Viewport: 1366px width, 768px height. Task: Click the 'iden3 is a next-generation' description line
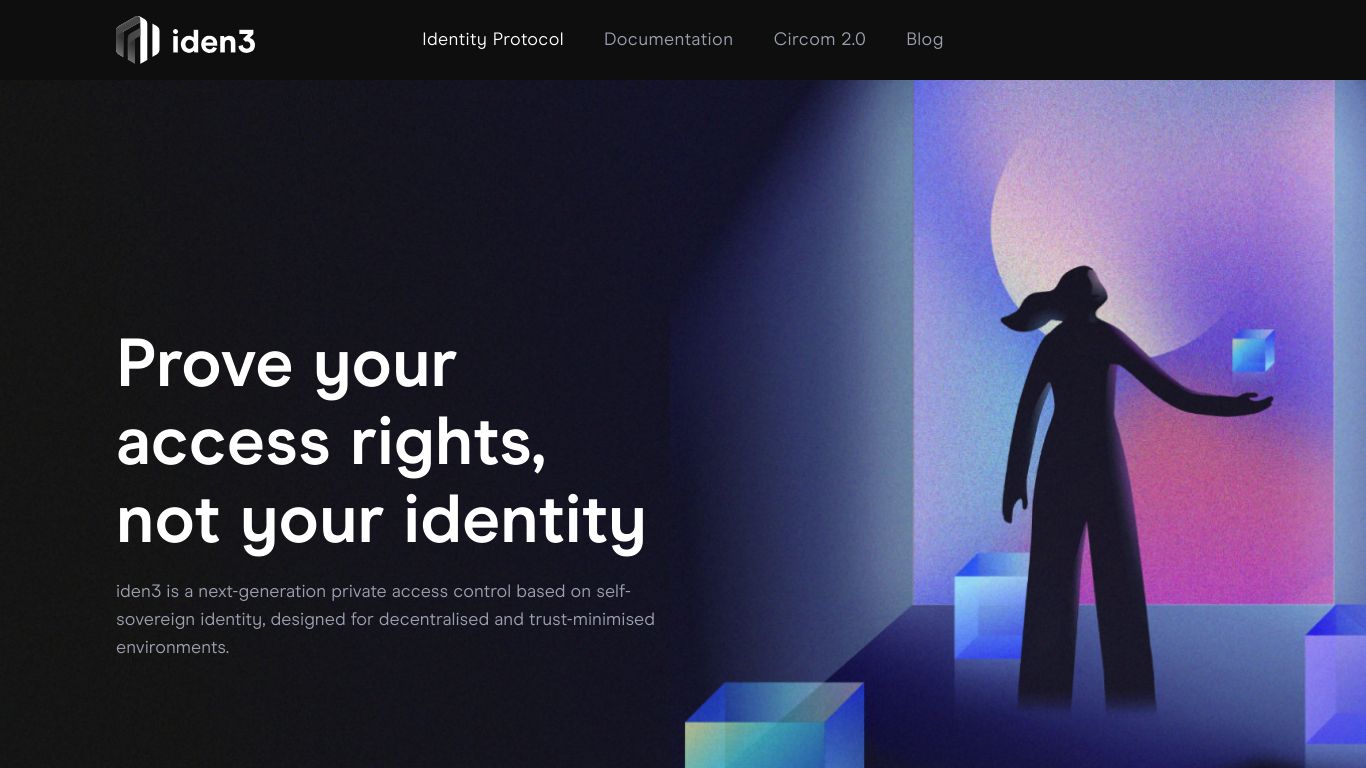point(374,591)
